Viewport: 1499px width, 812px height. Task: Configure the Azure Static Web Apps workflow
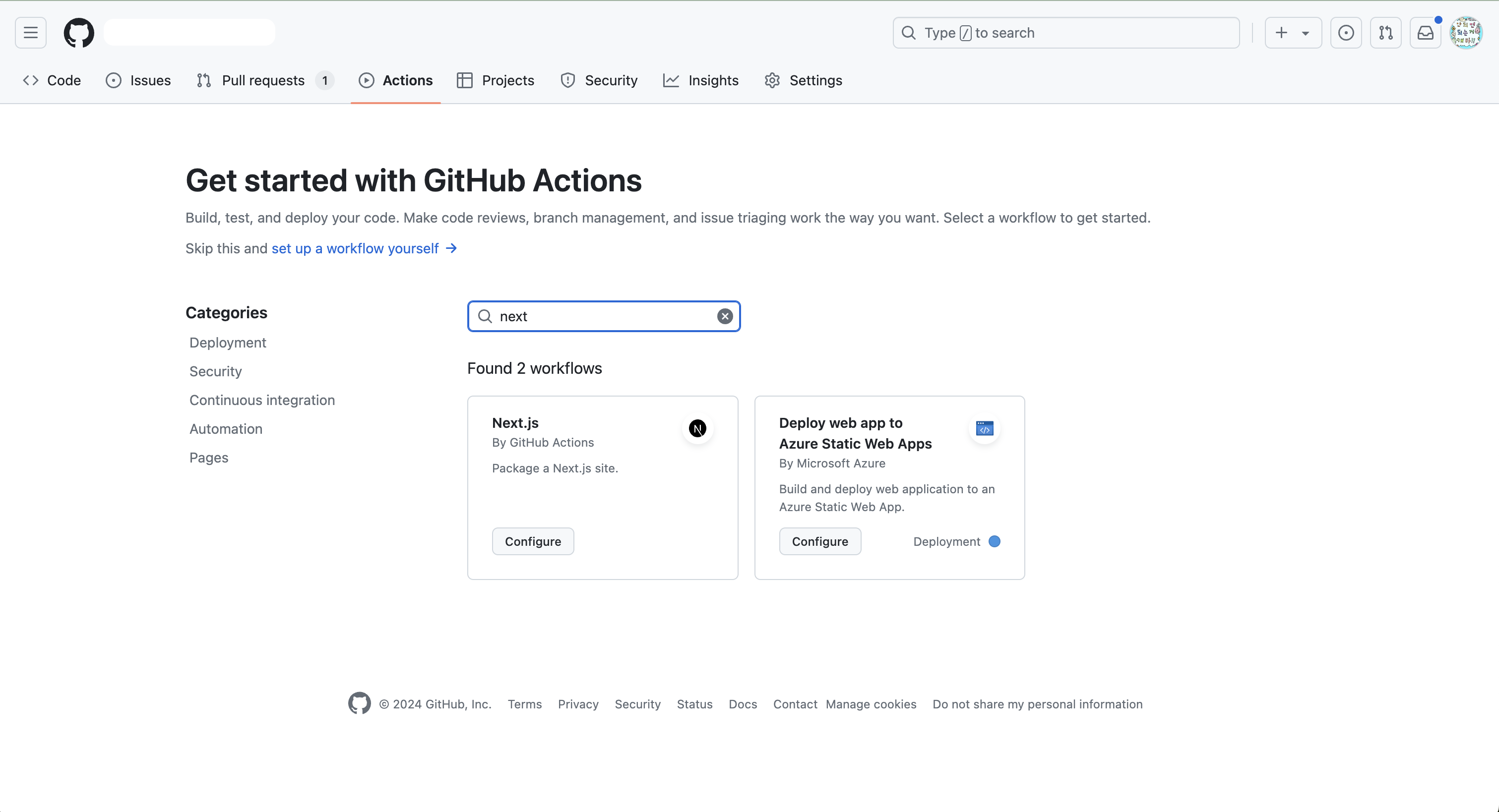819,541
